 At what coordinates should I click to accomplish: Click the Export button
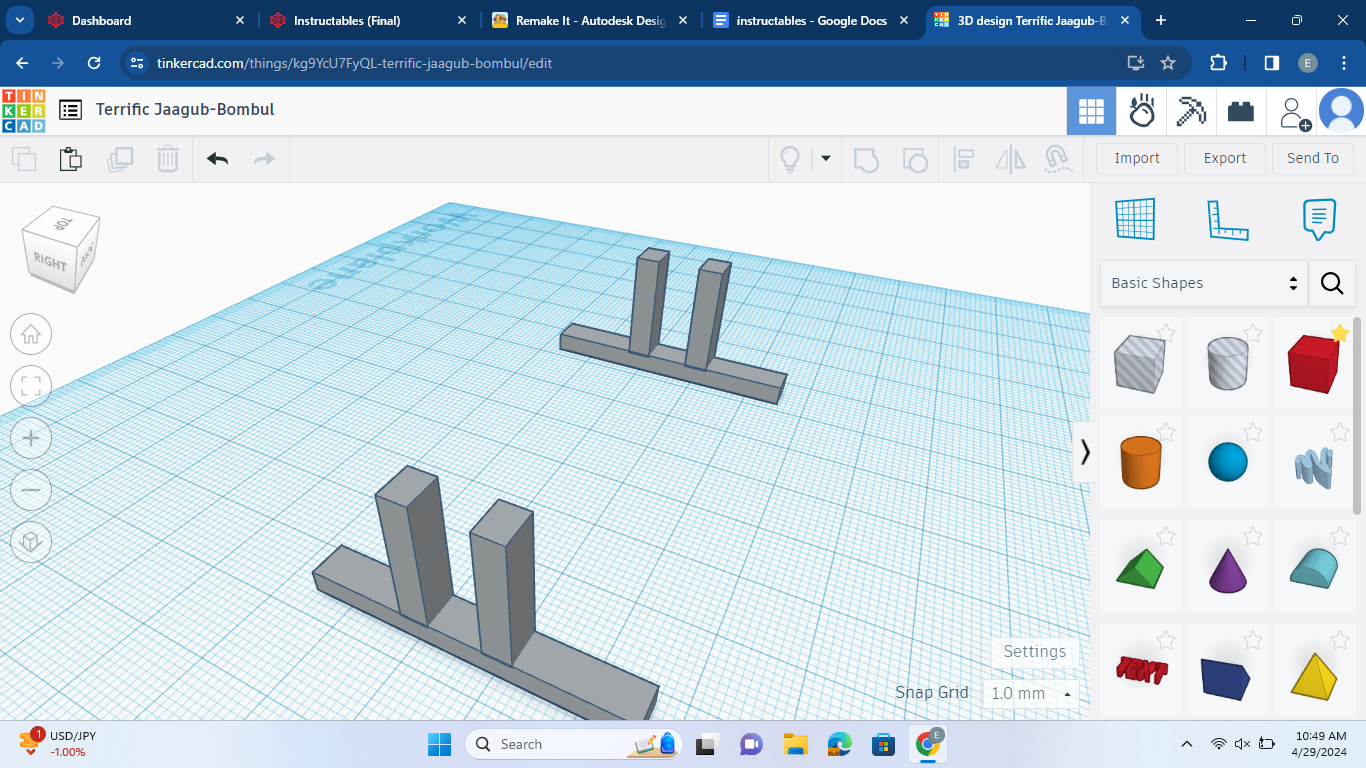pyautogui.click(x=1225, y=158)
